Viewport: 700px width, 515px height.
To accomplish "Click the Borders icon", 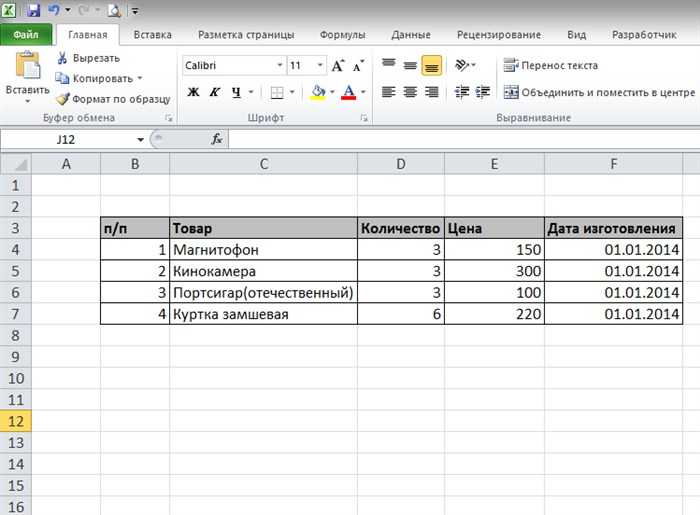I will click(277, 92).
